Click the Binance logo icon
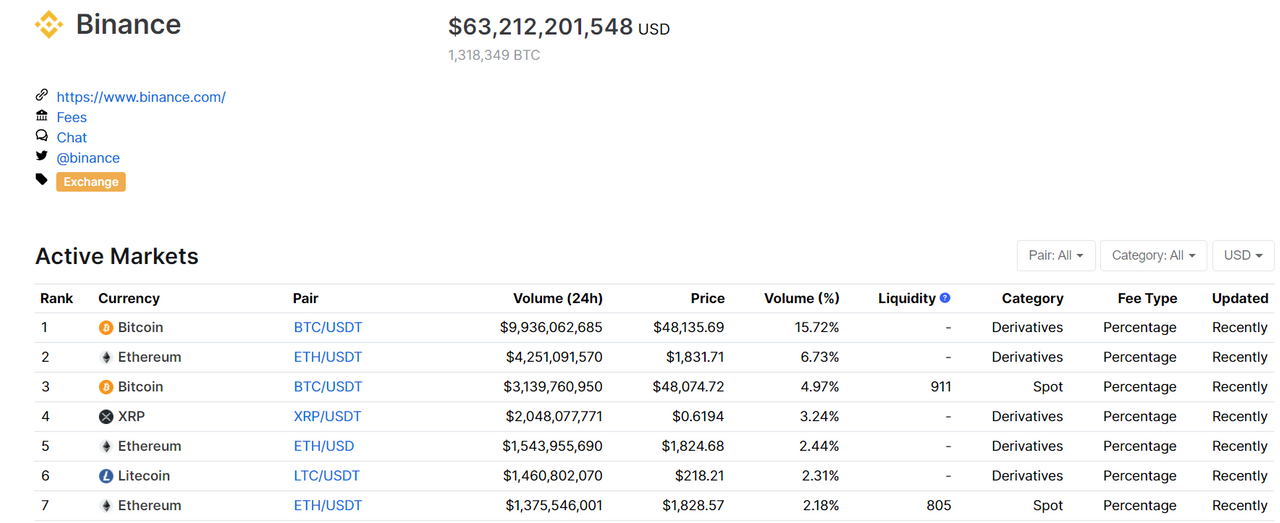Viewport: 1280px width, 523px height. 49,25
